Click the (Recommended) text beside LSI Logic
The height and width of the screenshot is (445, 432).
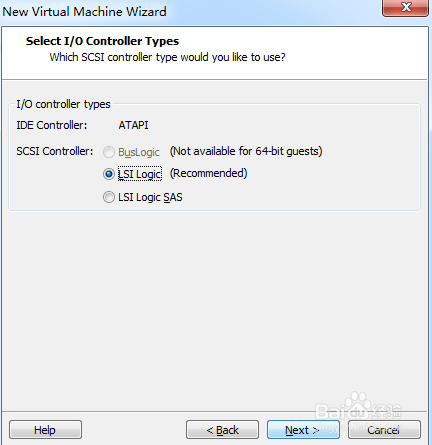tap(209, 173)
